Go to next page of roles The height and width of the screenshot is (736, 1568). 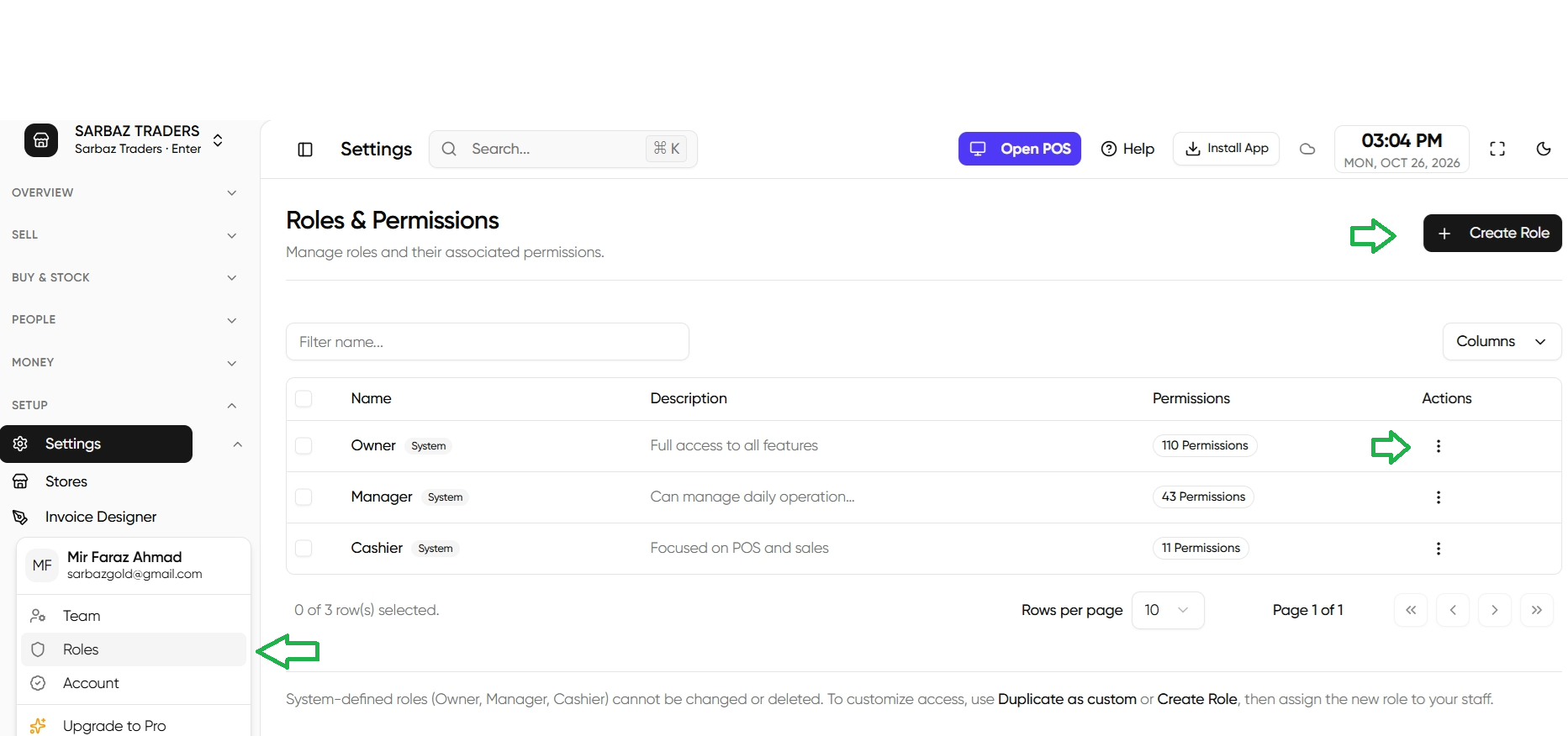[x=1495, y=610]
